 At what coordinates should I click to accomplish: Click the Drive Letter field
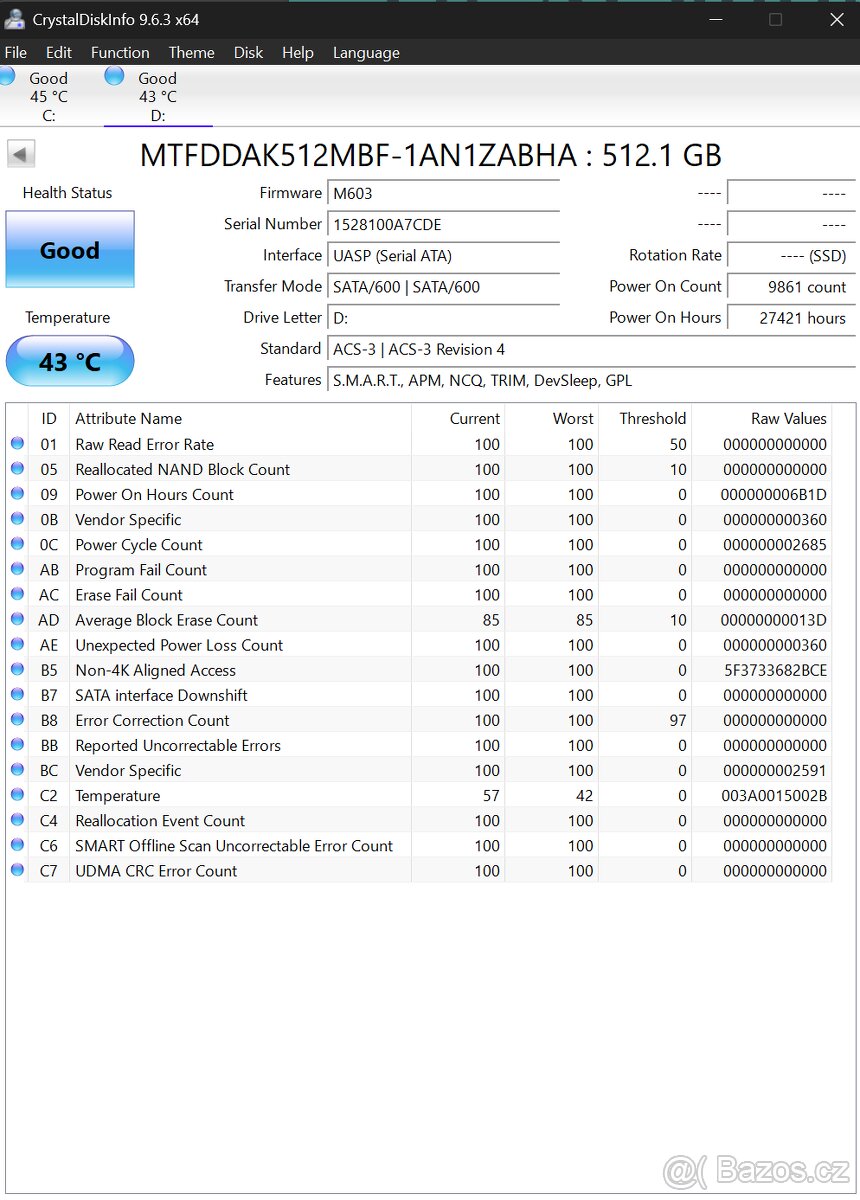coord(444,317)
